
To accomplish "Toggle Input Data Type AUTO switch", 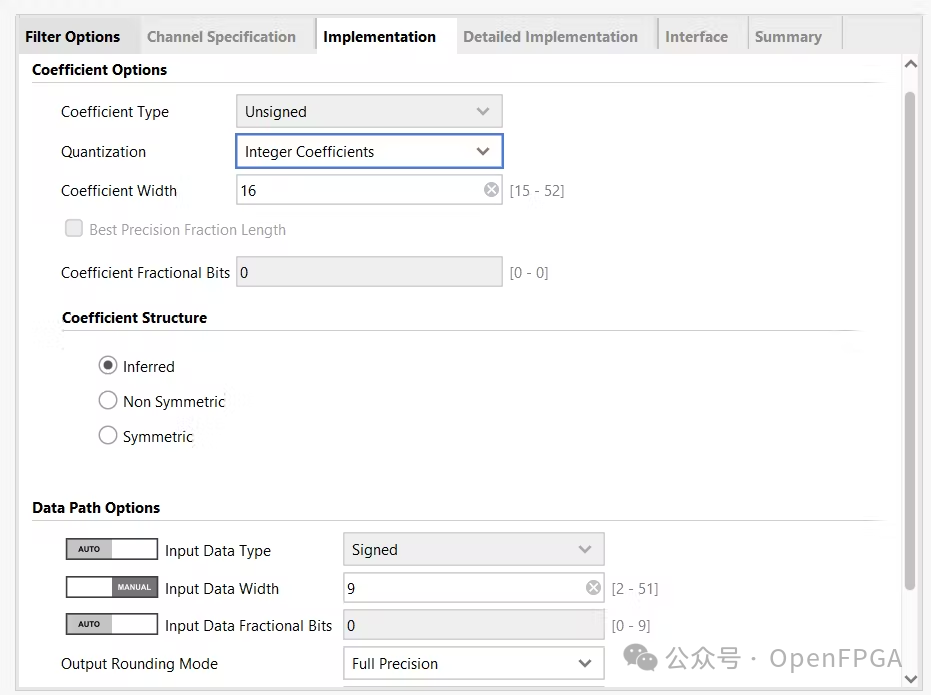I will tap(112, 549).
